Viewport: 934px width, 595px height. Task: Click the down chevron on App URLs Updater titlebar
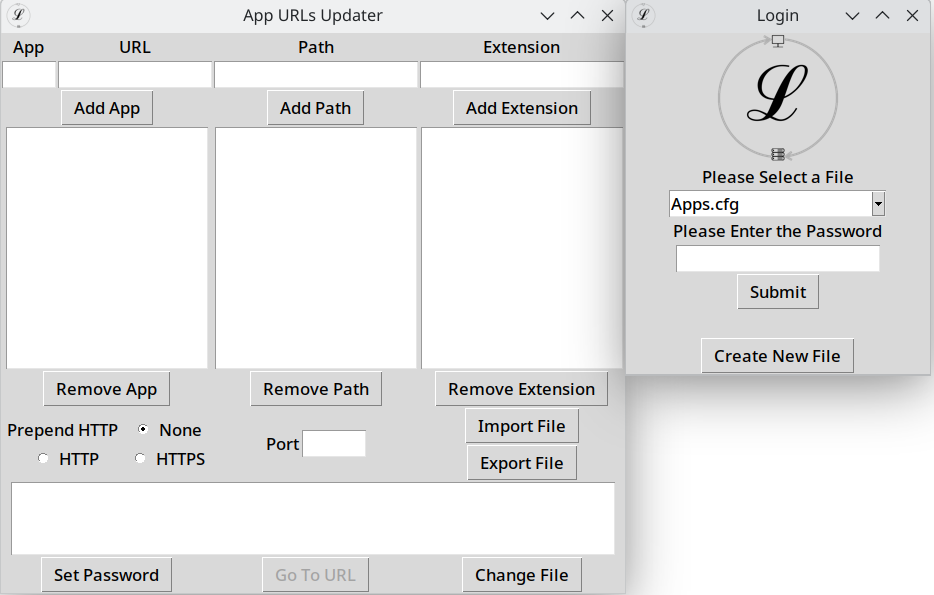(x=547, y=15)
